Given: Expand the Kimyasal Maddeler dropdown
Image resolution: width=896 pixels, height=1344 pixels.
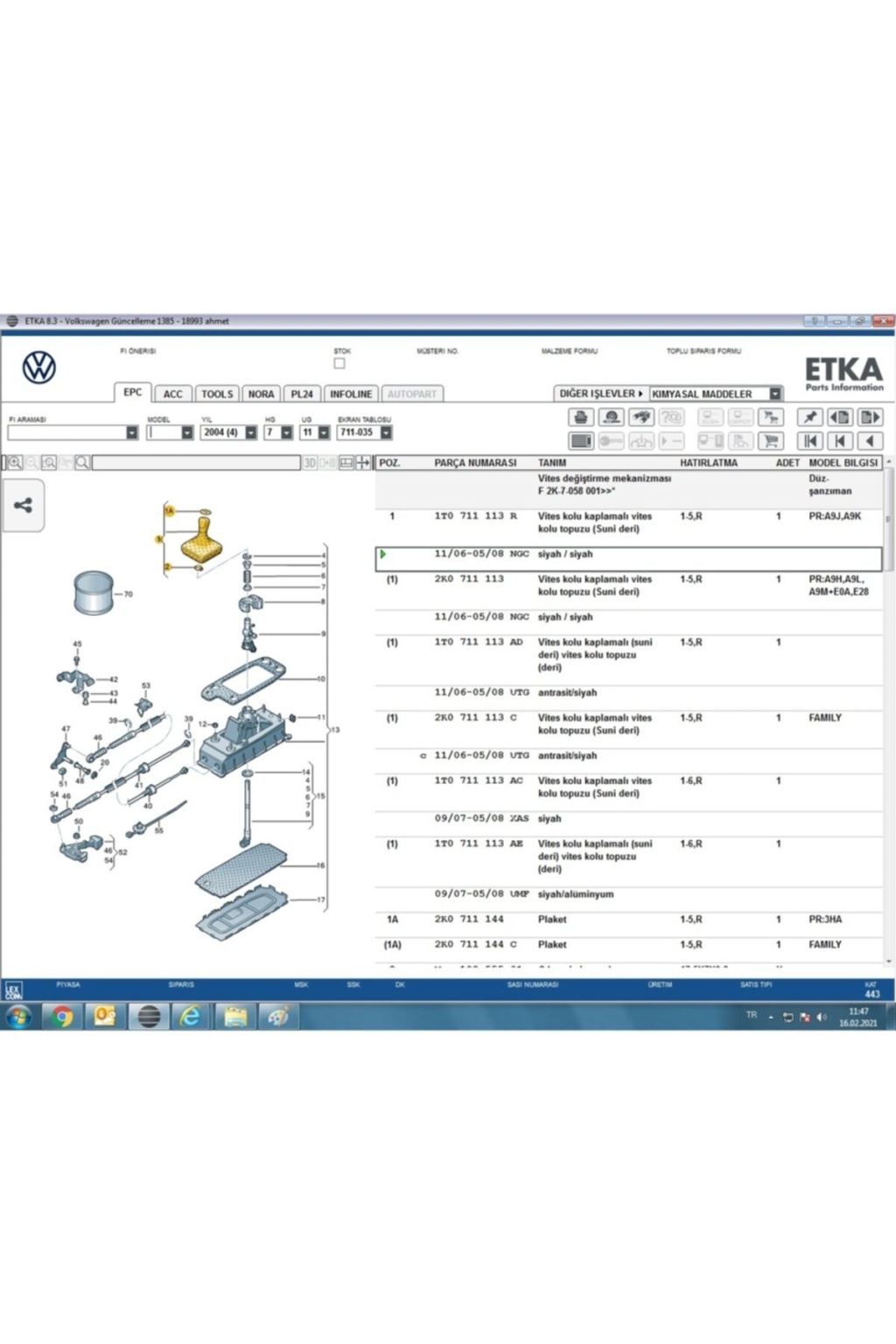Looking at the screenshot, I should [x=775, y=394].
